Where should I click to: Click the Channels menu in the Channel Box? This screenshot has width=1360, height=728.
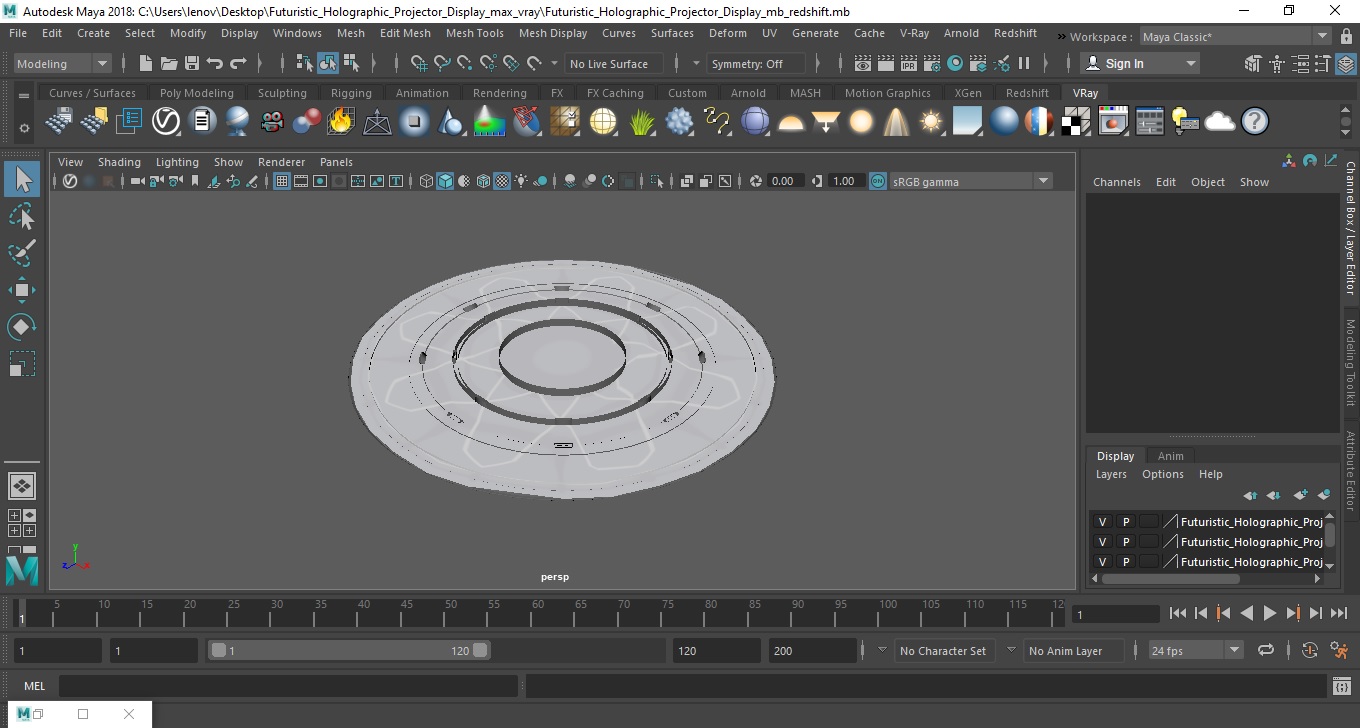[1116, 182]
